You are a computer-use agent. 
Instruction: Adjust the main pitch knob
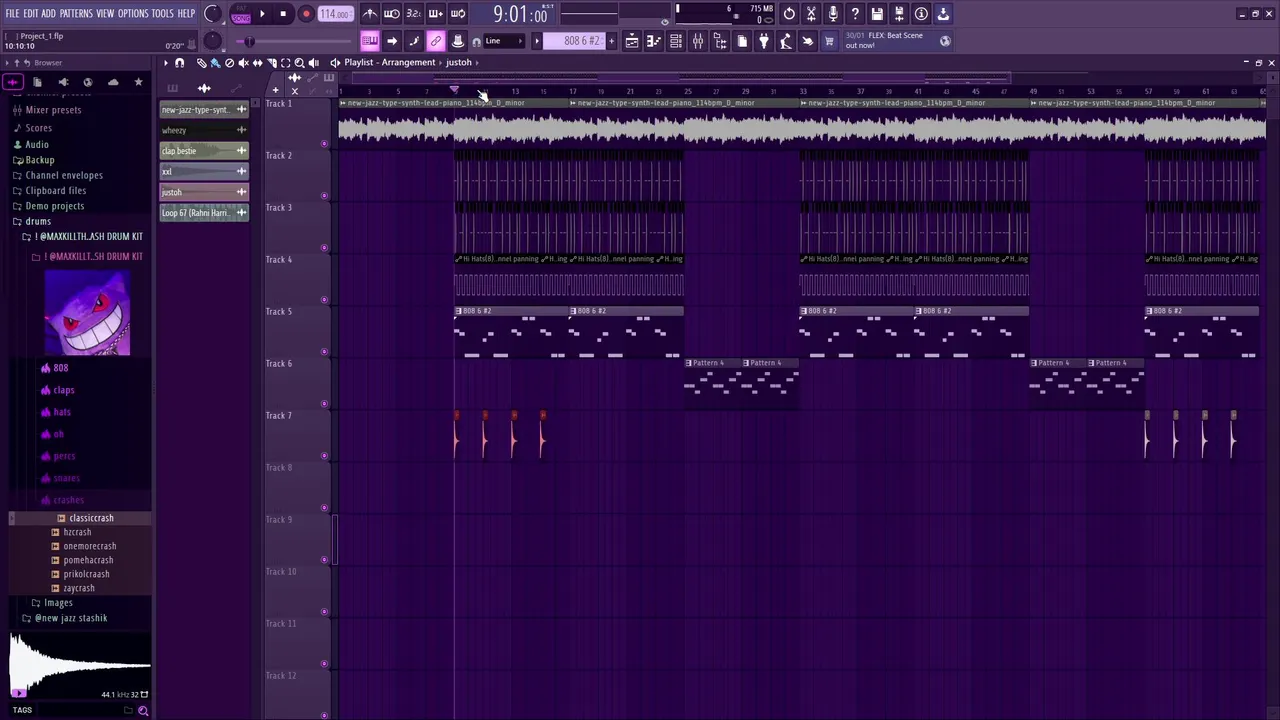pyautogui.click(x=212, y=40)
